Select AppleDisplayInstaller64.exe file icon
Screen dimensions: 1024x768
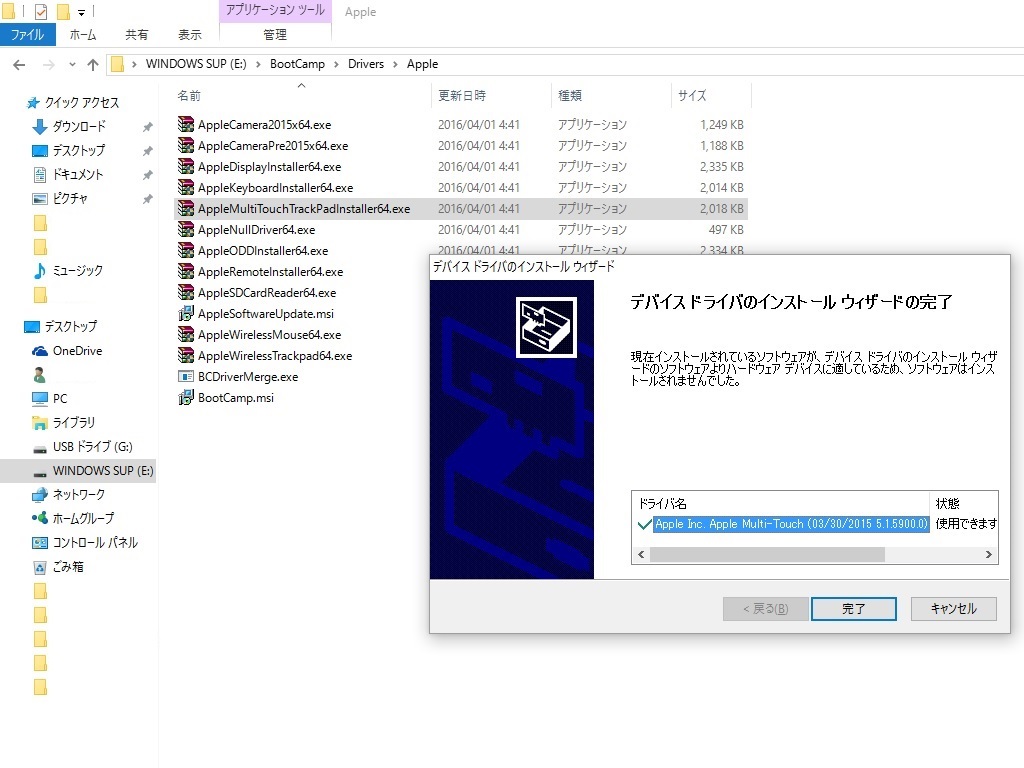[186, 166]
